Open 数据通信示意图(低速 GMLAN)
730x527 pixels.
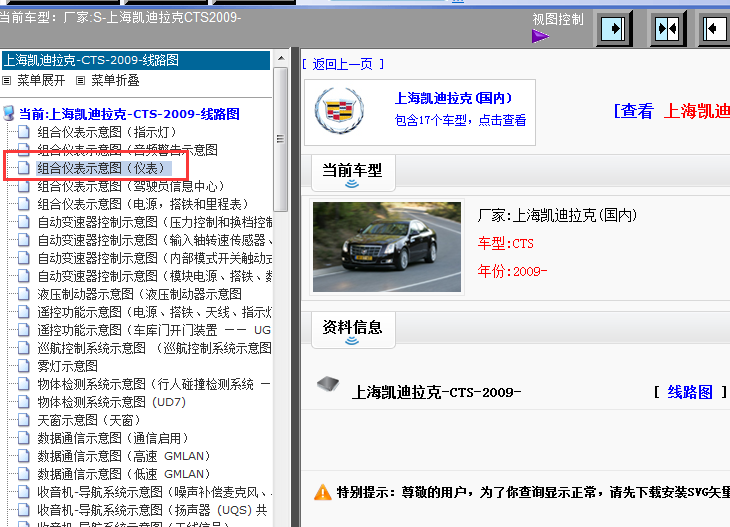124,474
